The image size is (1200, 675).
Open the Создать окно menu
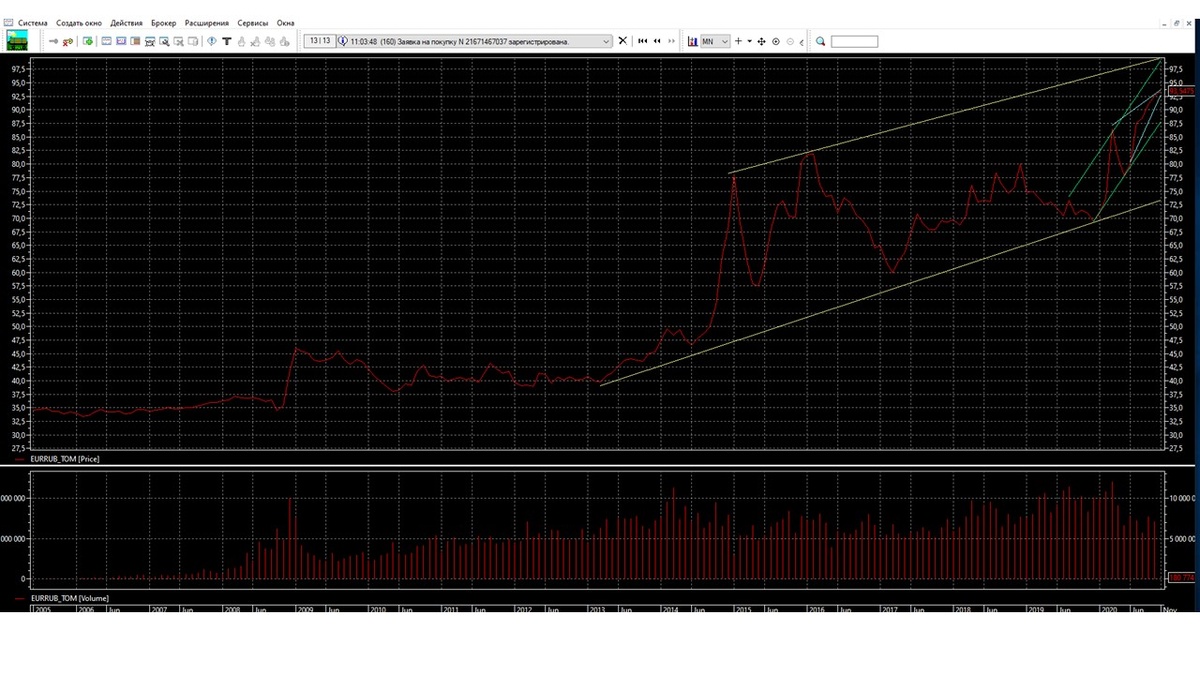(x=77, y=22)
